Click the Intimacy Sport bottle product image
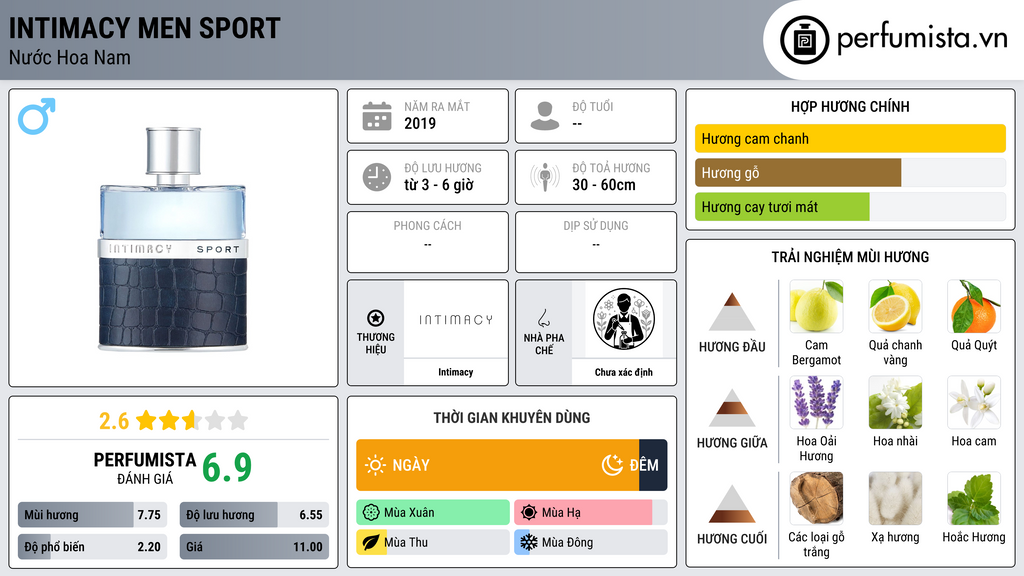Viewport: 1024px width, 576px height. 173,239
